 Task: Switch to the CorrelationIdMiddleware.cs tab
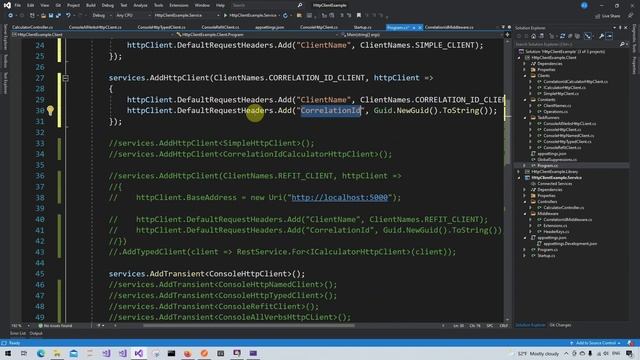coord(449,27)
